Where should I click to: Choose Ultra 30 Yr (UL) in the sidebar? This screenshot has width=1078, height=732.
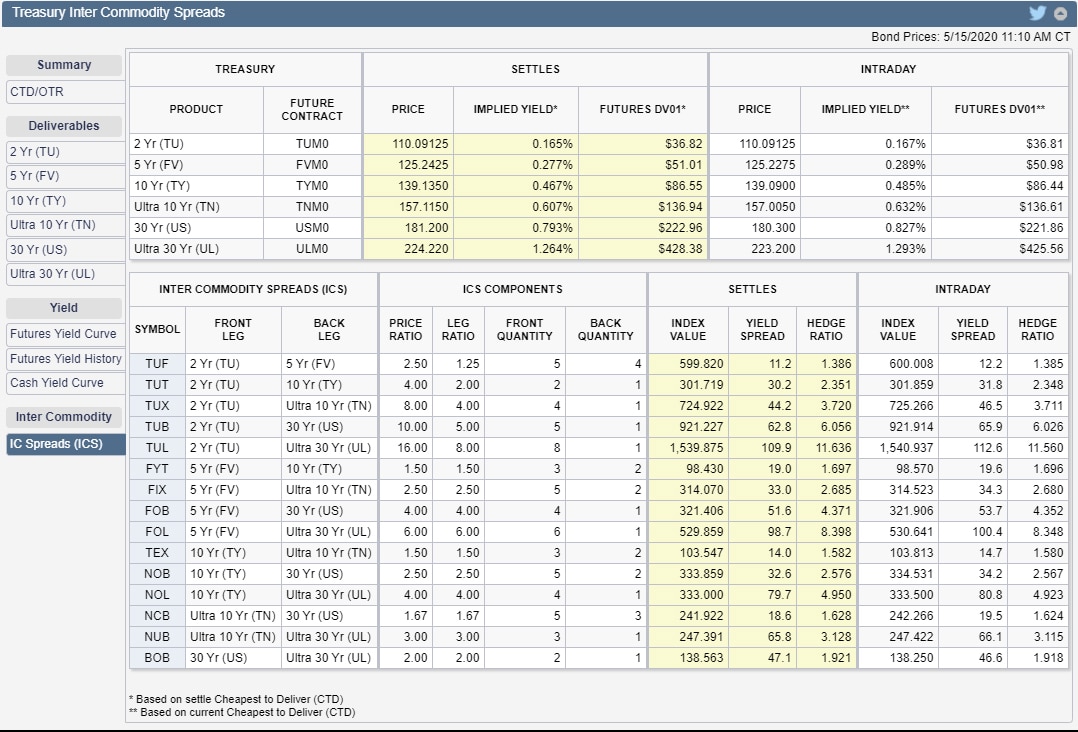click(x=65, y=274)
